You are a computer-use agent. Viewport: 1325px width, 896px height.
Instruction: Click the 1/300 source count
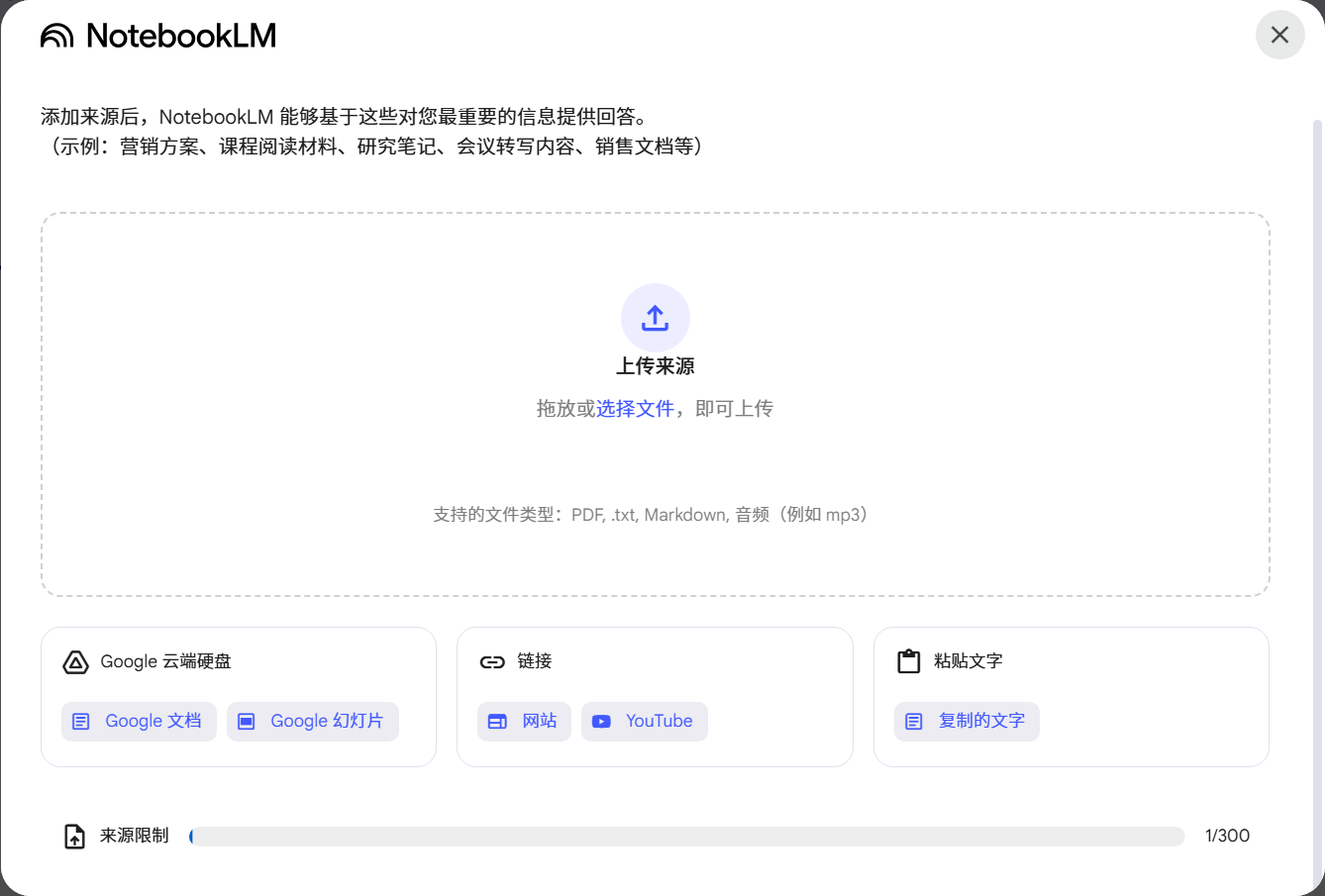coord(1227,837)
